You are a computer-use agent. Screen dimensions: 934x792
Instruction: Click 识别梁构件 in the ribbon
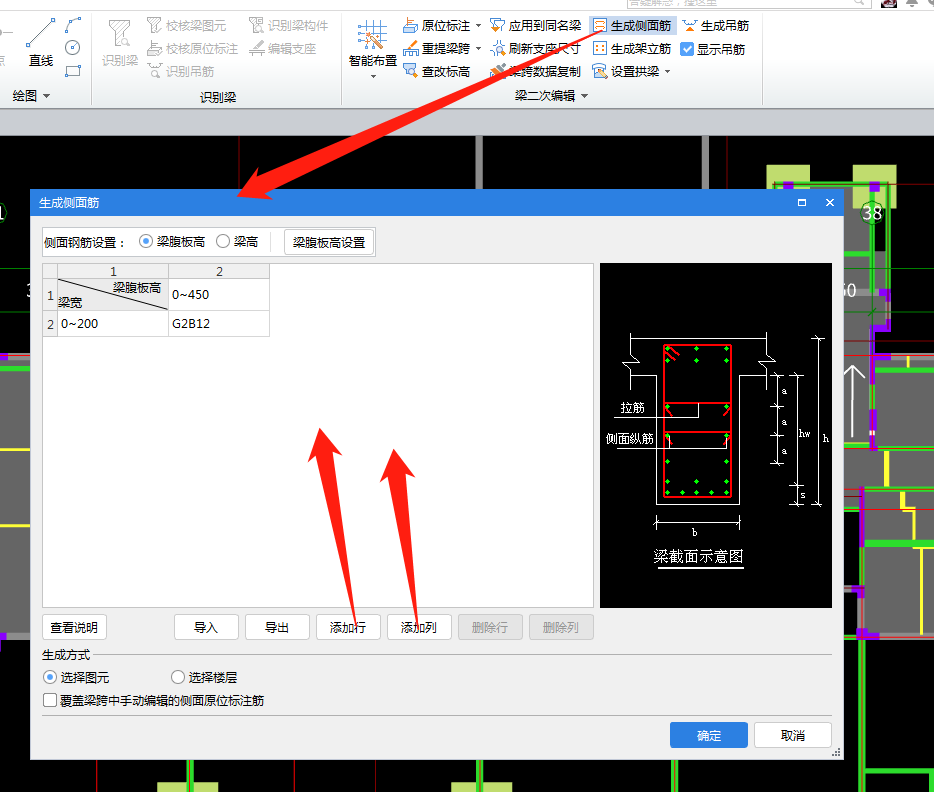[289, 26]
